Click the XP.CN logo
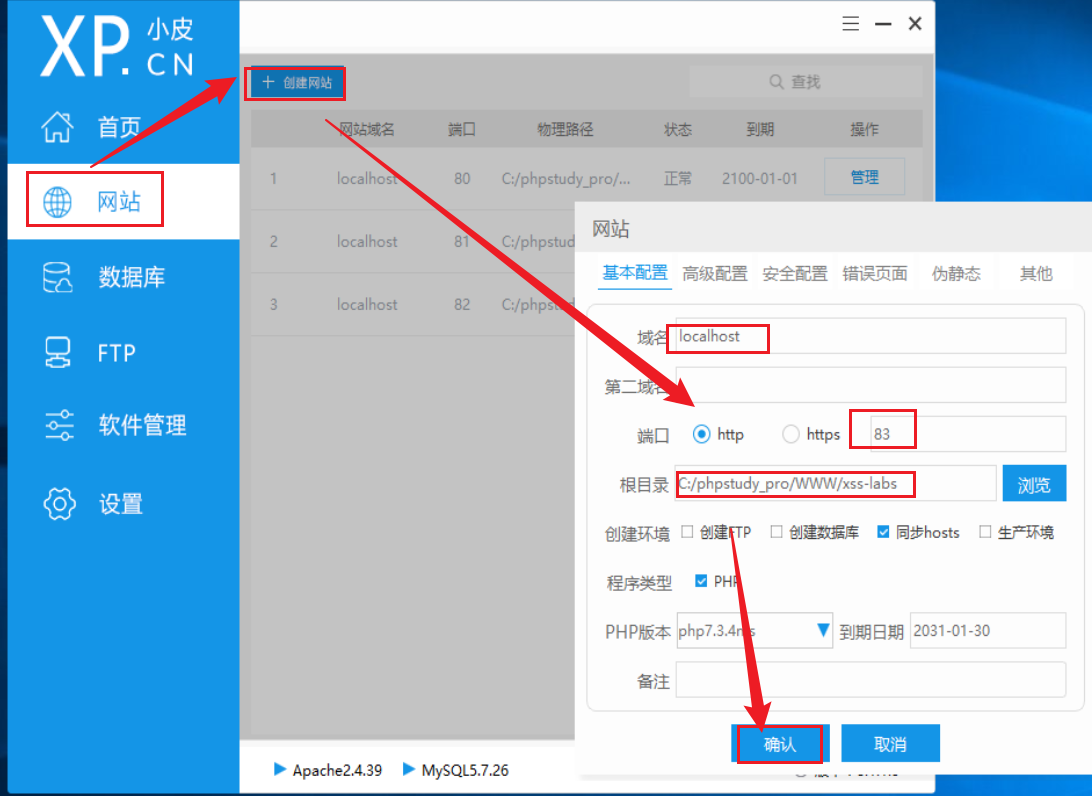 117,46
